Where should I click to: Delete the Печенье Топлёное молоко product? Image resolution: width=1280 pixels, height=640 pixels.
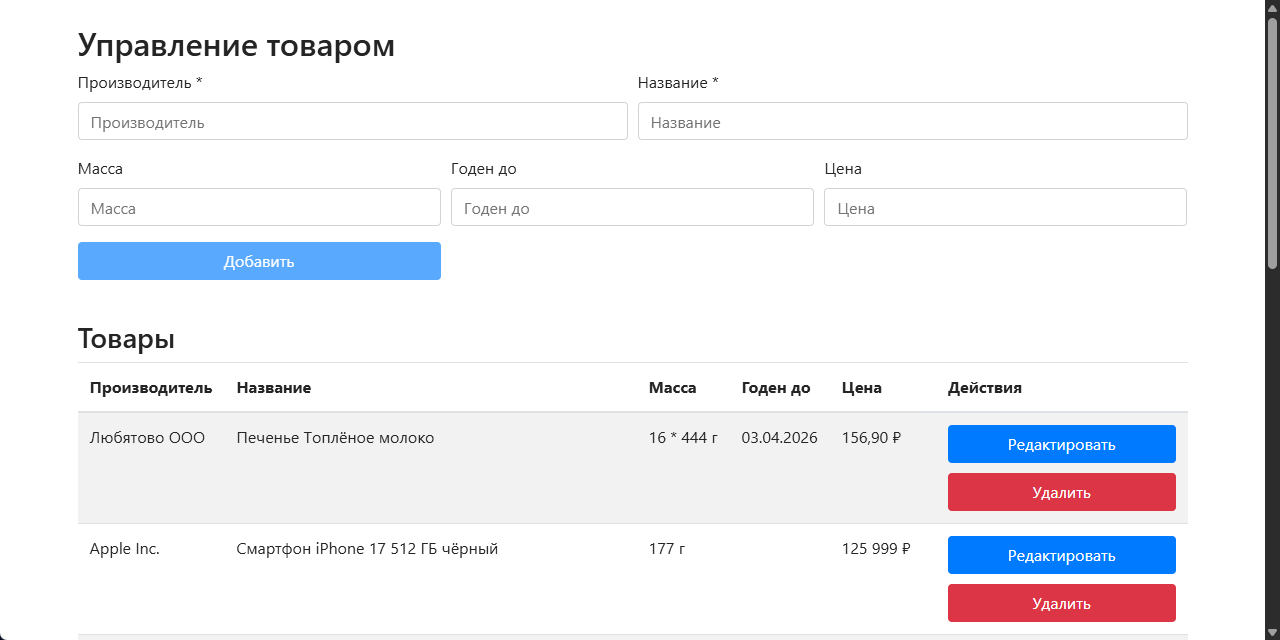click(1061, 492)
